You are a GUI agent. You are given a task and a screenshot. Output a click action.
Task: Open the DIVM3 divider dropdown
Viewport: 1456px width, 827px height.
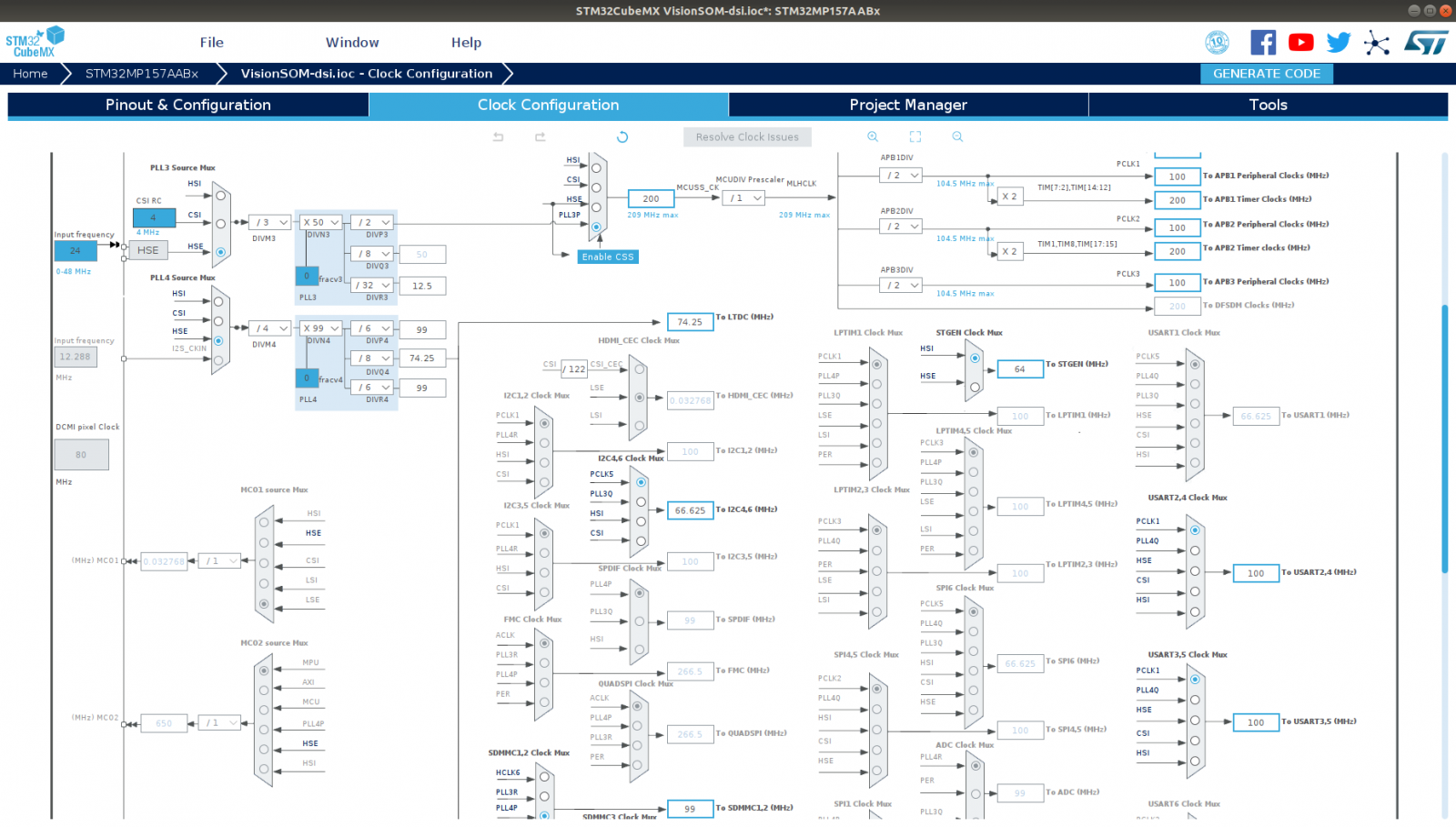[x=268, y=222]
